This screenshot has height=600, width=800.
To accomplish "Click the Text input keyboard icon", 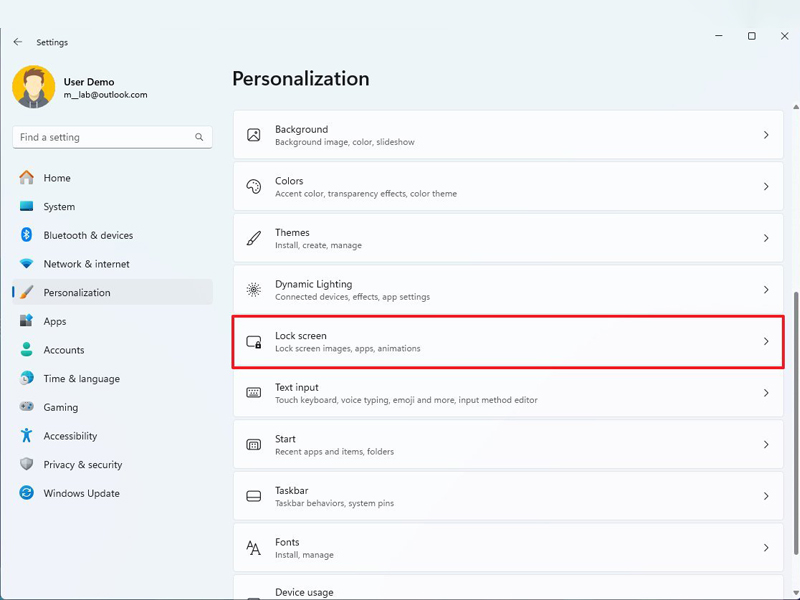I will (254, 393).
